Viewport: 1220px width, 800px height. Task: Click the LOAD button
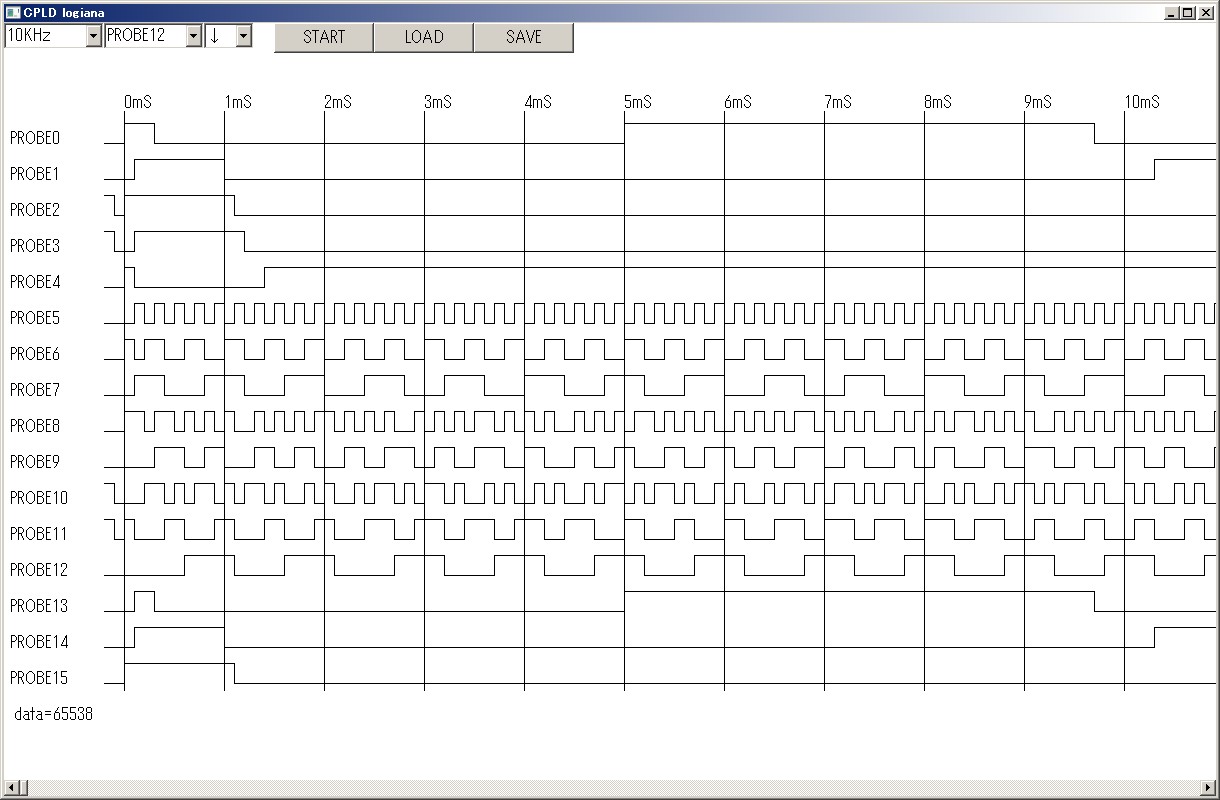point(424,37)
